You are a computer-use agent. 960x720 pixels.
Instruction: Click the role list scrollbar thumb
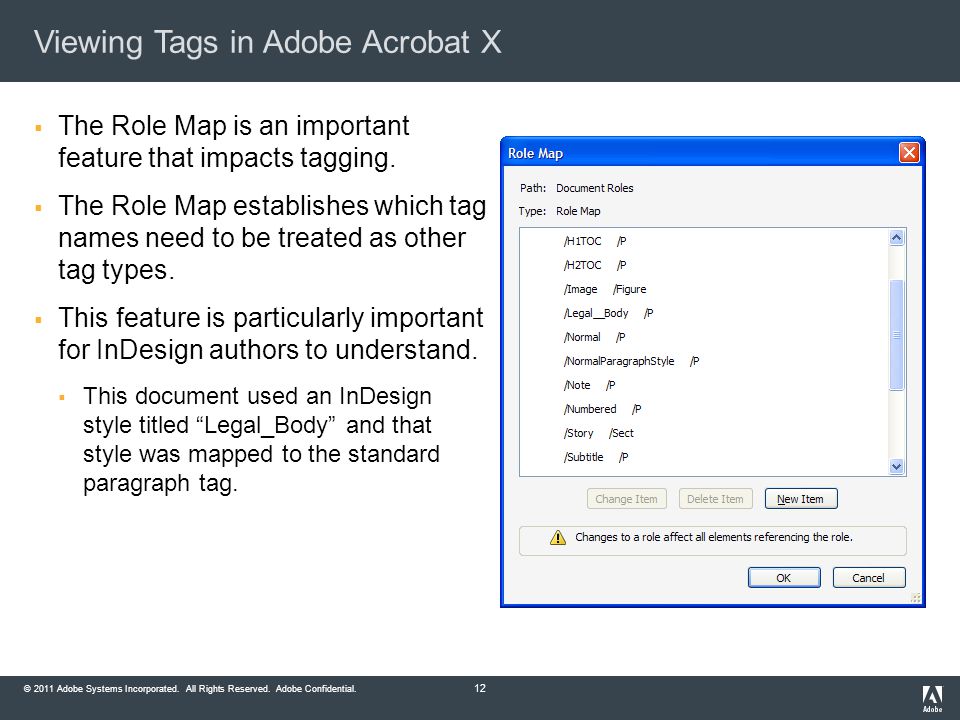click(896, 335)
